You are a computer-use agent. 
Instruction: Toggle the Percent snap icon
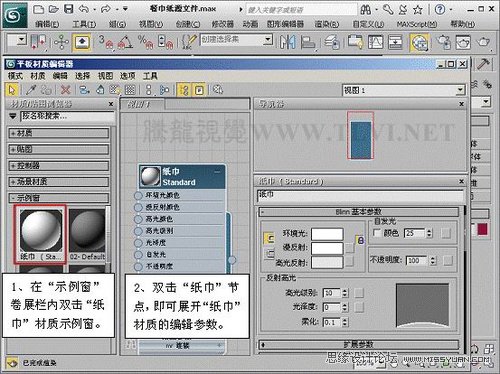point(145,42)
